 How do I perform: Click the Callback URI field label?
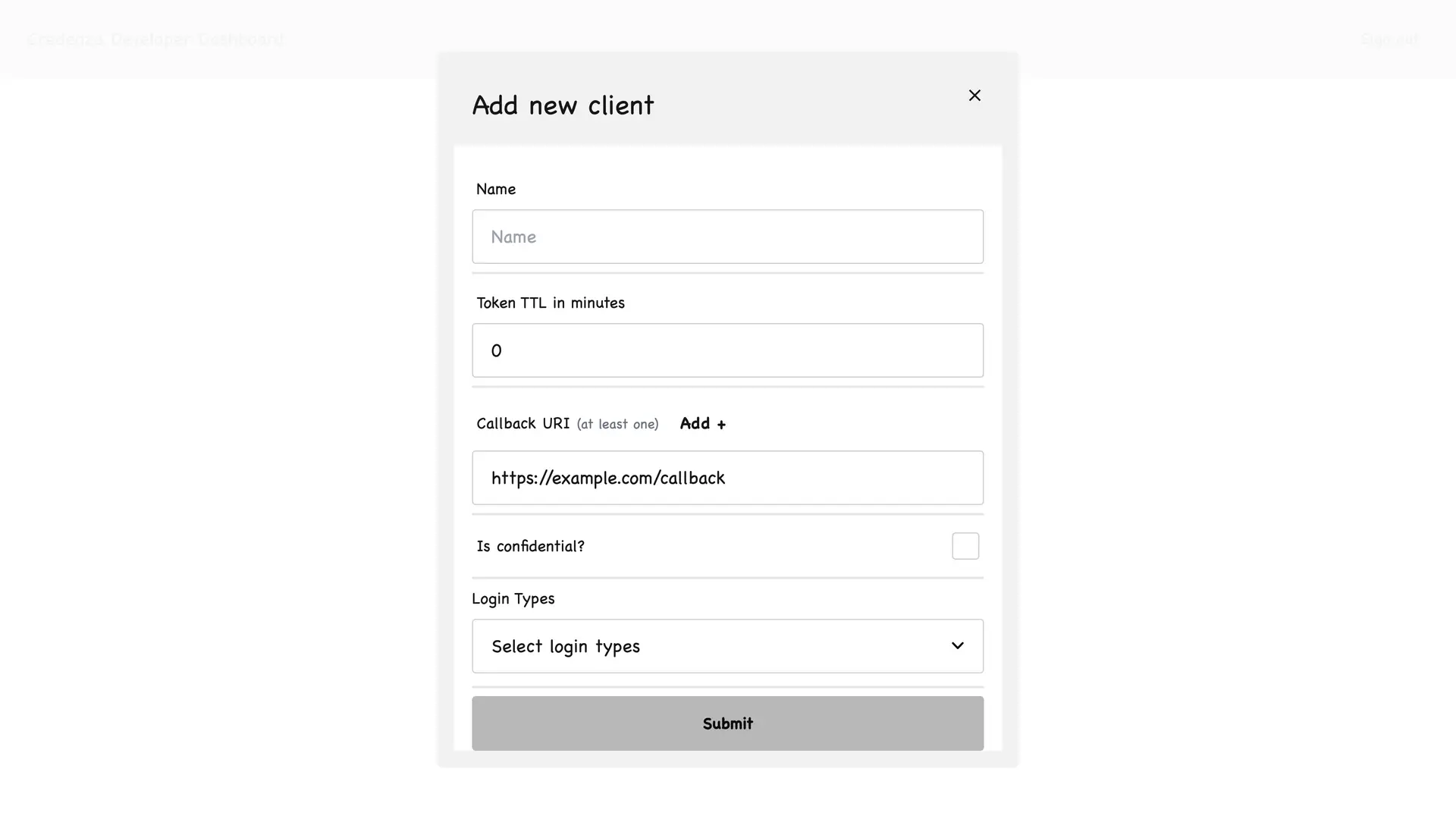(522, 423)
